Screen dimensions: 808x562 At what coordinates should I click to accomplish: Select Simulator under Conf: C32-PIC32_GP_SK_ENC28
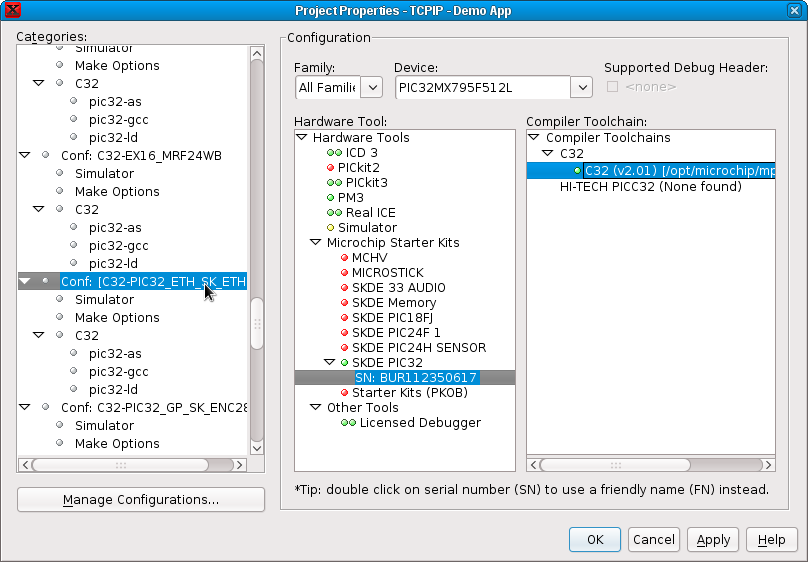tap(104, 425)
